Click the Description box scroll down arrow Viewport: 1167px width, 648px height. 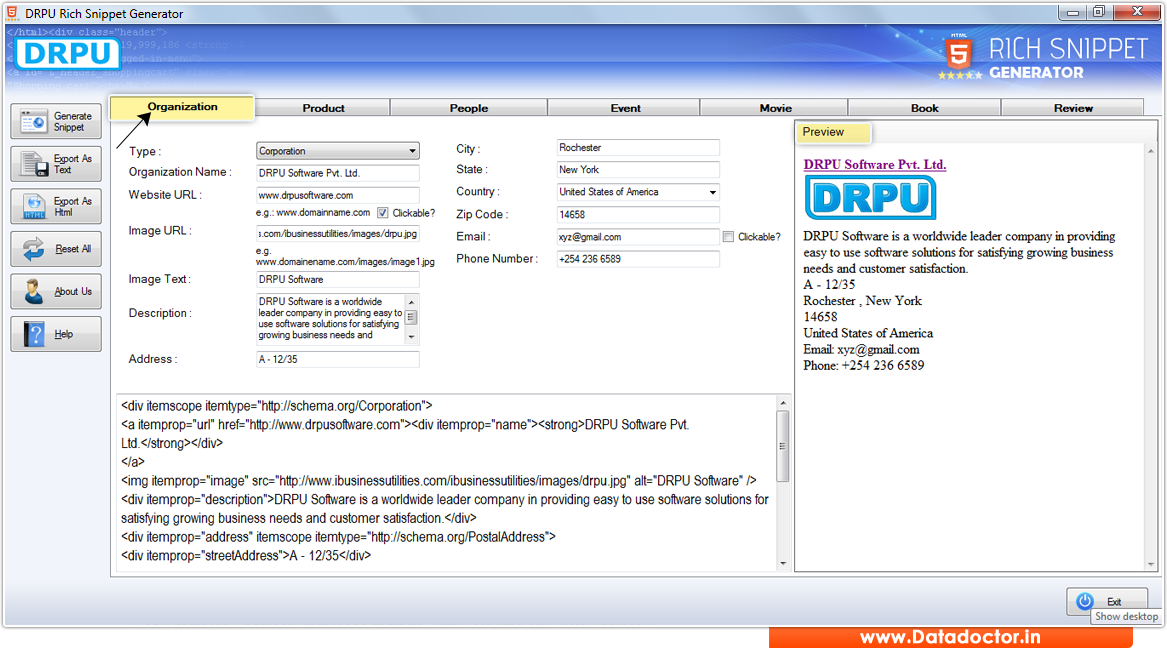[412, 337]
